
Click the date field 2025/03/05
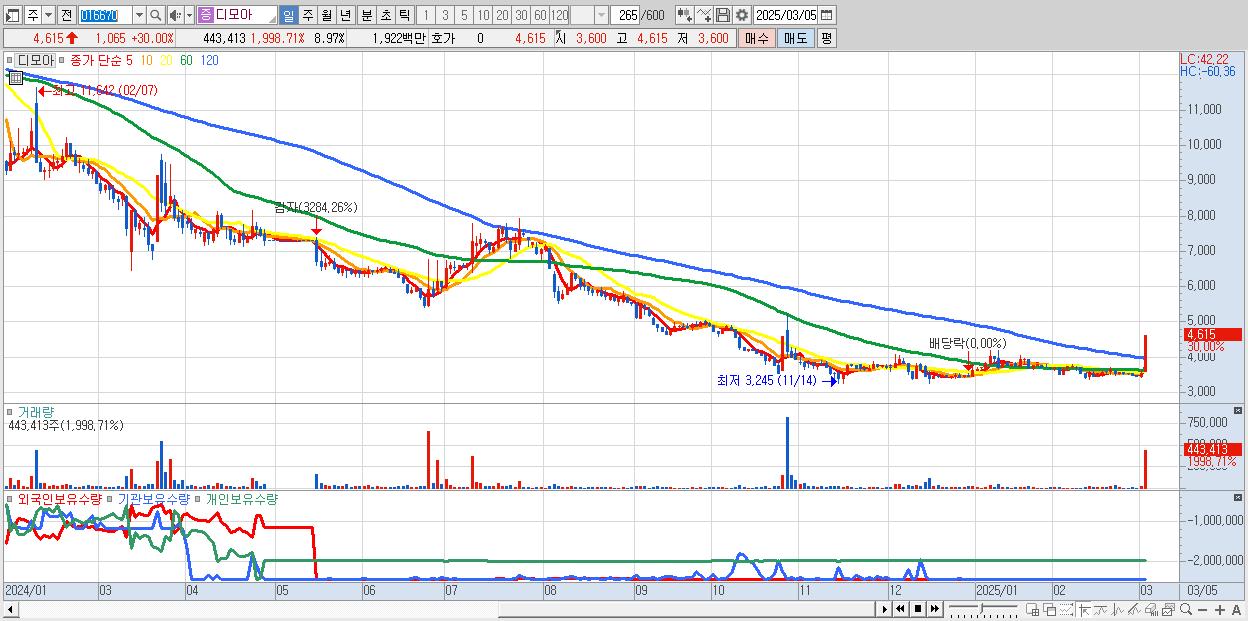(786, 15)
